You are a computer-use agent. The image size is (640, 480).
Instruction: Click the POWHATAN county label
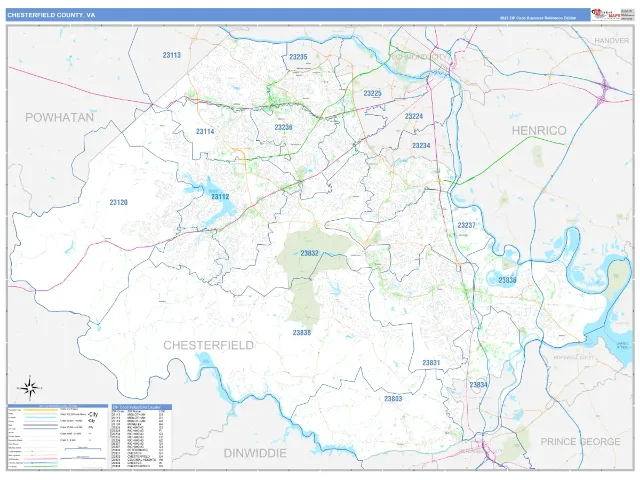coord(60,118)
